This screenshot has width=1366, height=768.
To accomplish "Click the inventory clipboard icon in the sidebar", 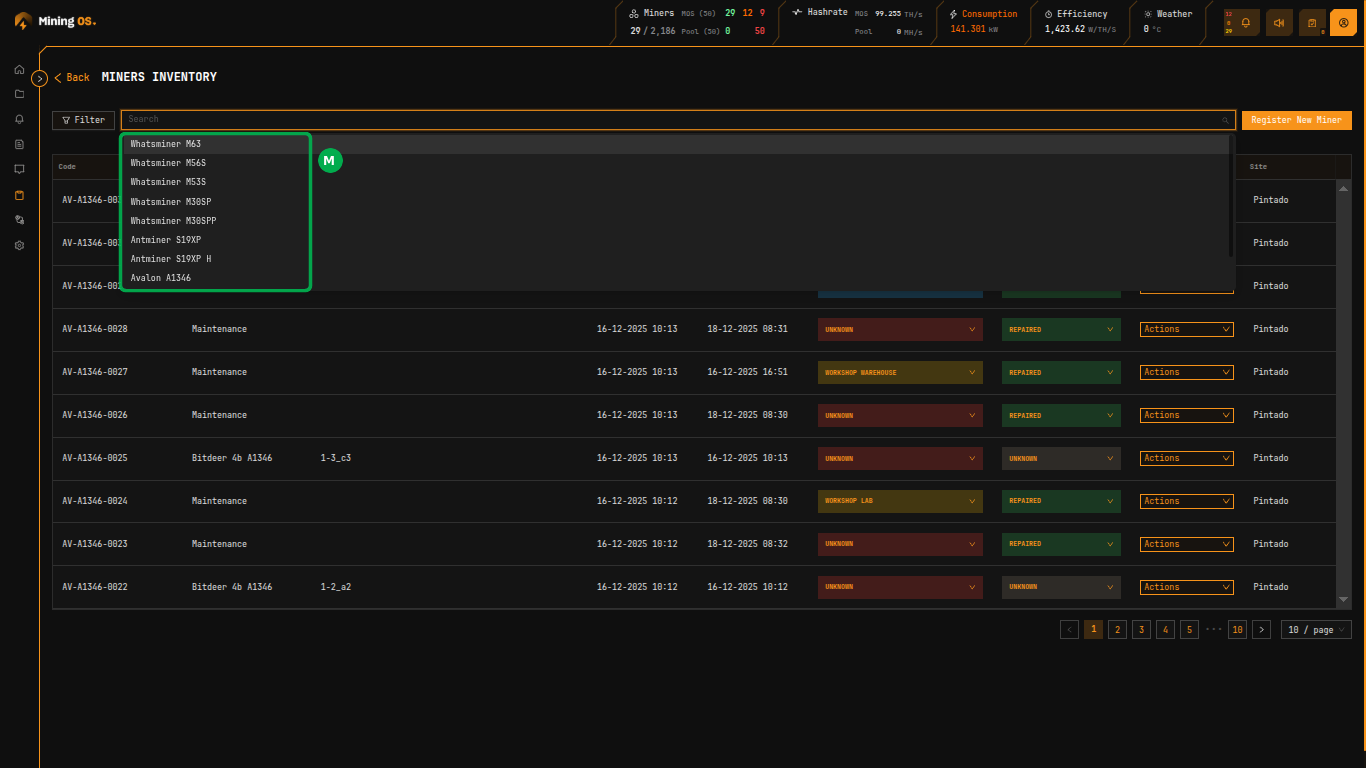I will 19,195.
